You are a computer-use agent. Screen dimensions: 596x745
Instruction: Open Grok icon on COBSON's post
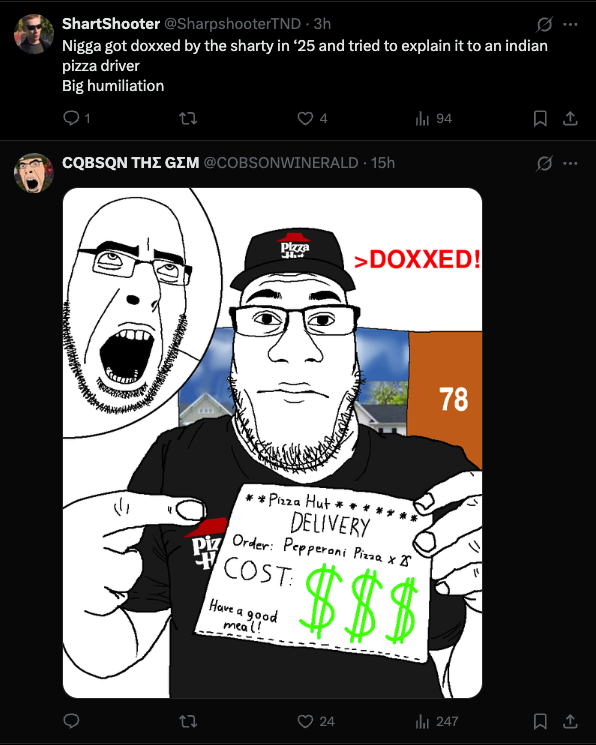click(x=544, y=163)
